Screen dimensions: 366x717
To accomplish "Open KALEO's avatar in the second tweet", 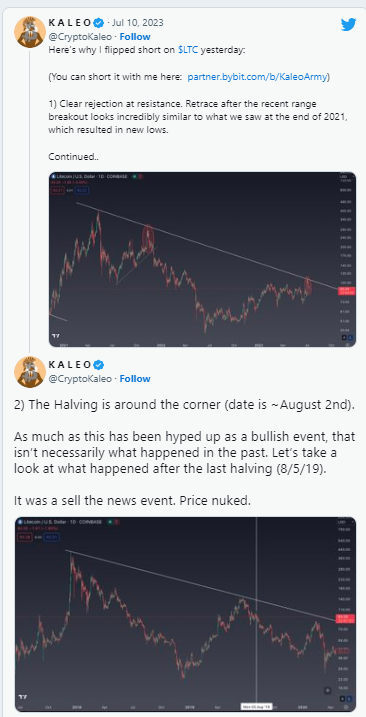I will pyautogui.click(x=29, y=372).
